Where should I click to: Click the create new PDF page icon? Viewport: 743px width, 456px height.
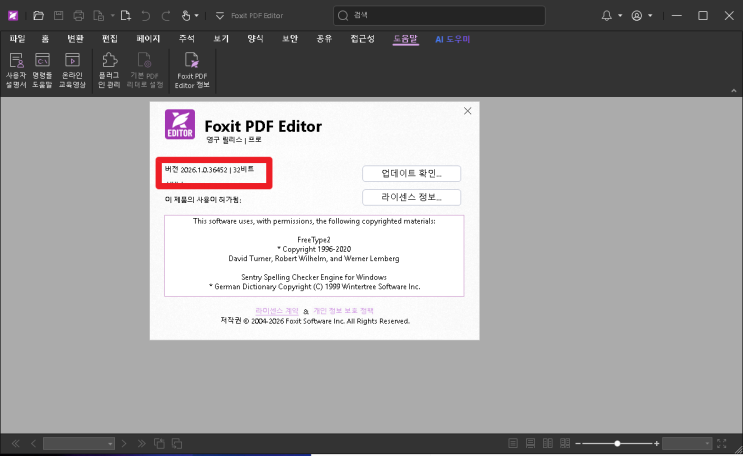click(126, 16)
